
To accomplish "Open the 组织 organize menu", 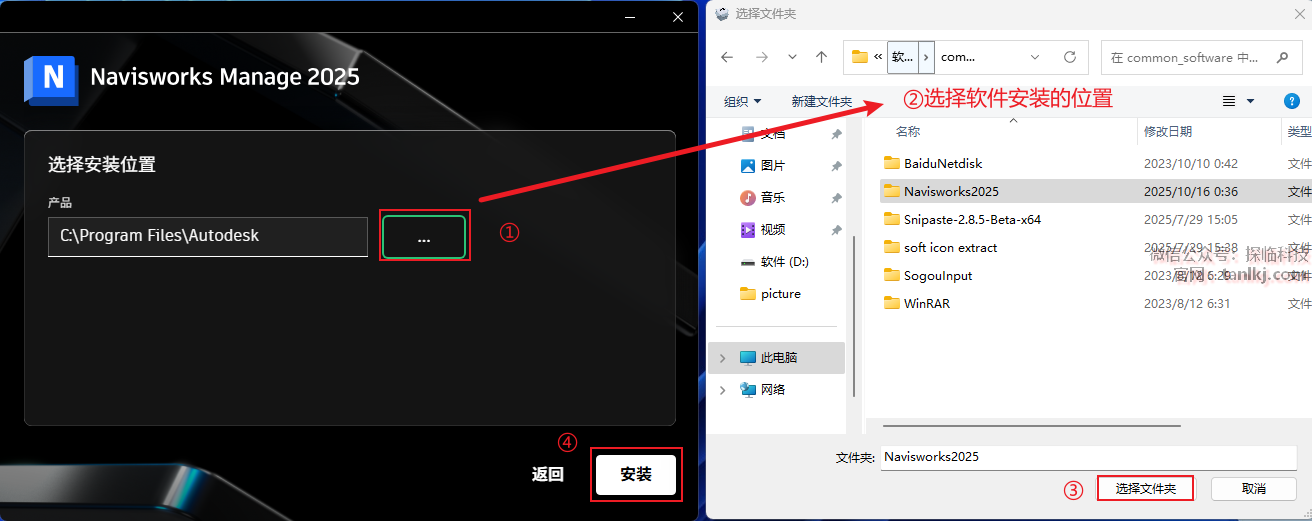I will click(x=742, y=101).
